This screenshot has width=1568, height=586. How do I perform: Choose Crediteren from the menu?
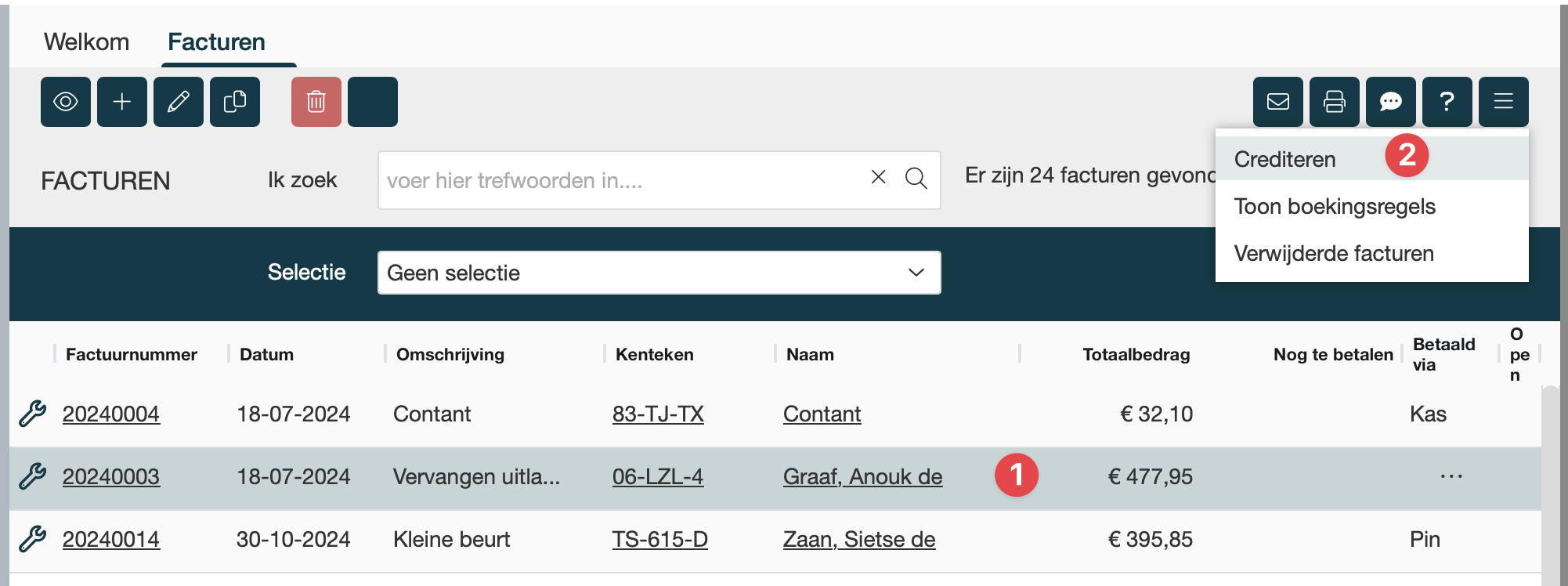point(1285,159)
